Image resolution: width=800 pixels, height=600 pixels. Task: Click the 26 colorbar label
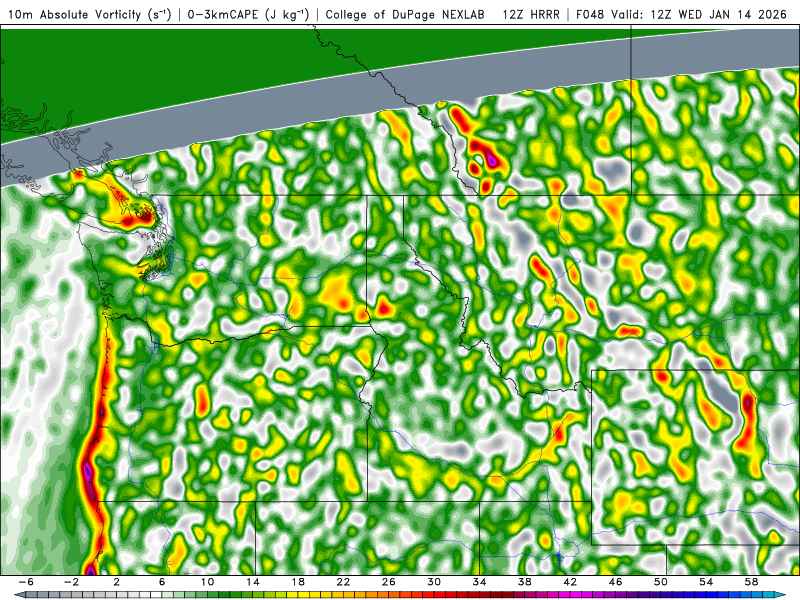tap(388, 582)
